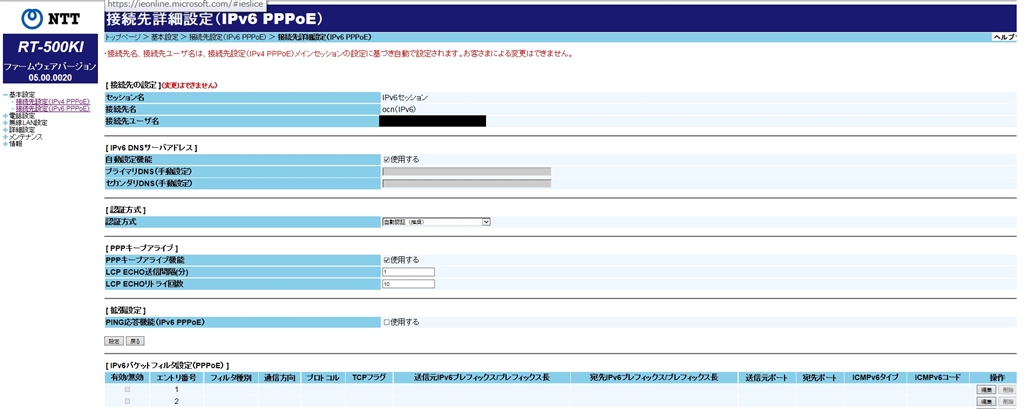Image resolution: width=1024 pixels, height=409 pixels.
Task: Click 編集 button for entry 1
Action: pyautogui.click(x=985, y=389)
